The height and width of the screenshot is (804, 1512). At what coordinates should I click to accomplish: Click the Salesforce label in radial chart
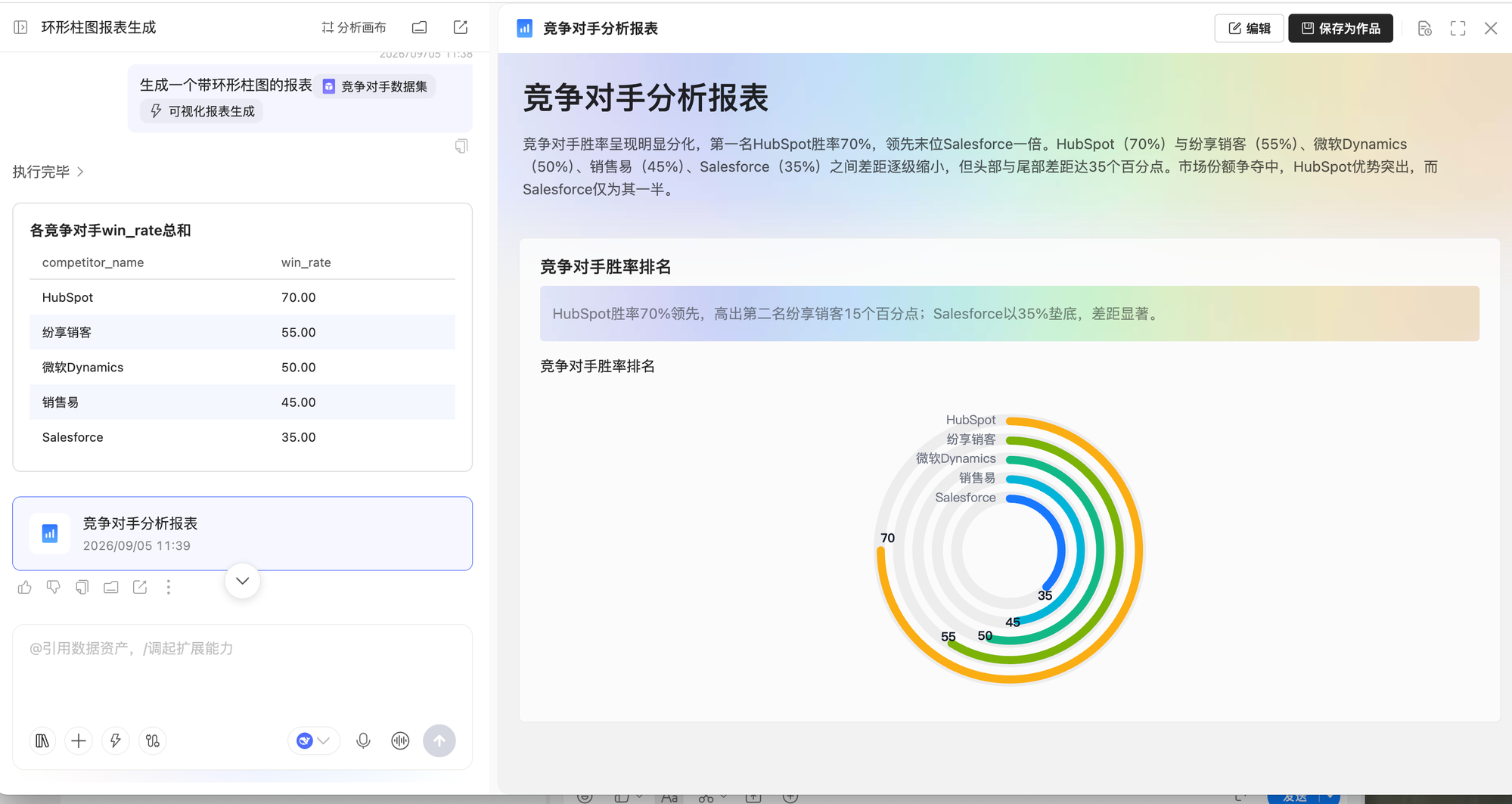[965, 498]
